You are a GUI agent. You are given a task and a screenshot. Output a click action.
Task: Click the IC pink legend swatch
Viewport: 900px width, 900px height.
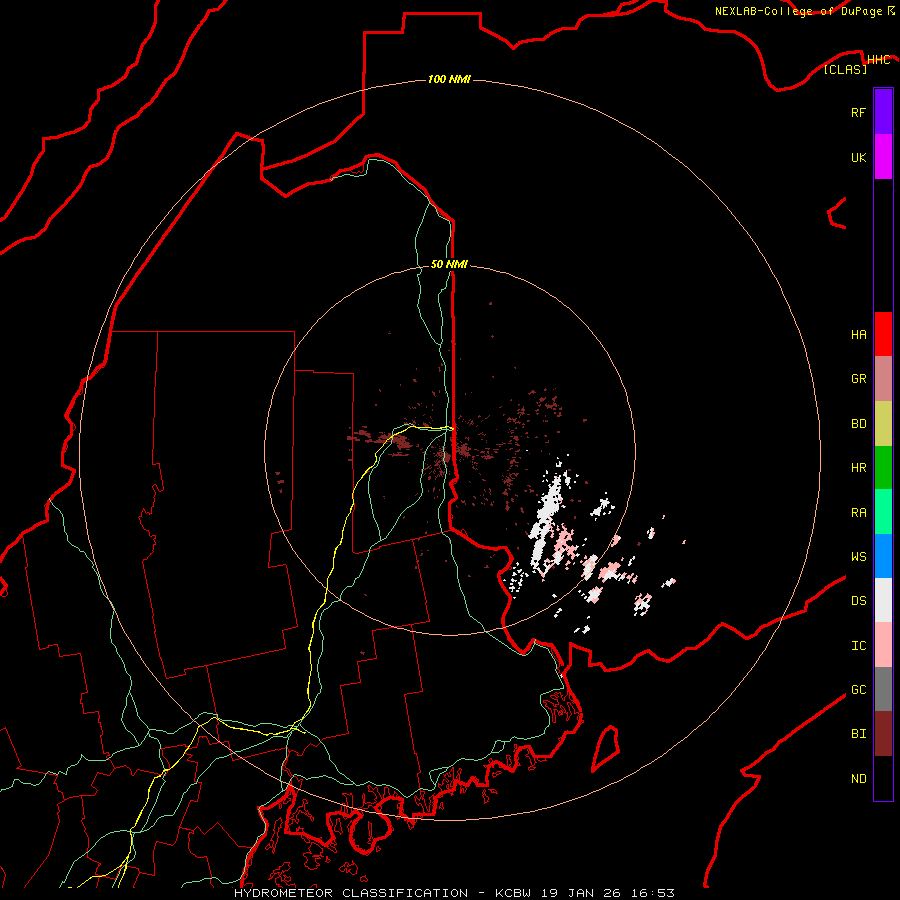click(883, 645)
